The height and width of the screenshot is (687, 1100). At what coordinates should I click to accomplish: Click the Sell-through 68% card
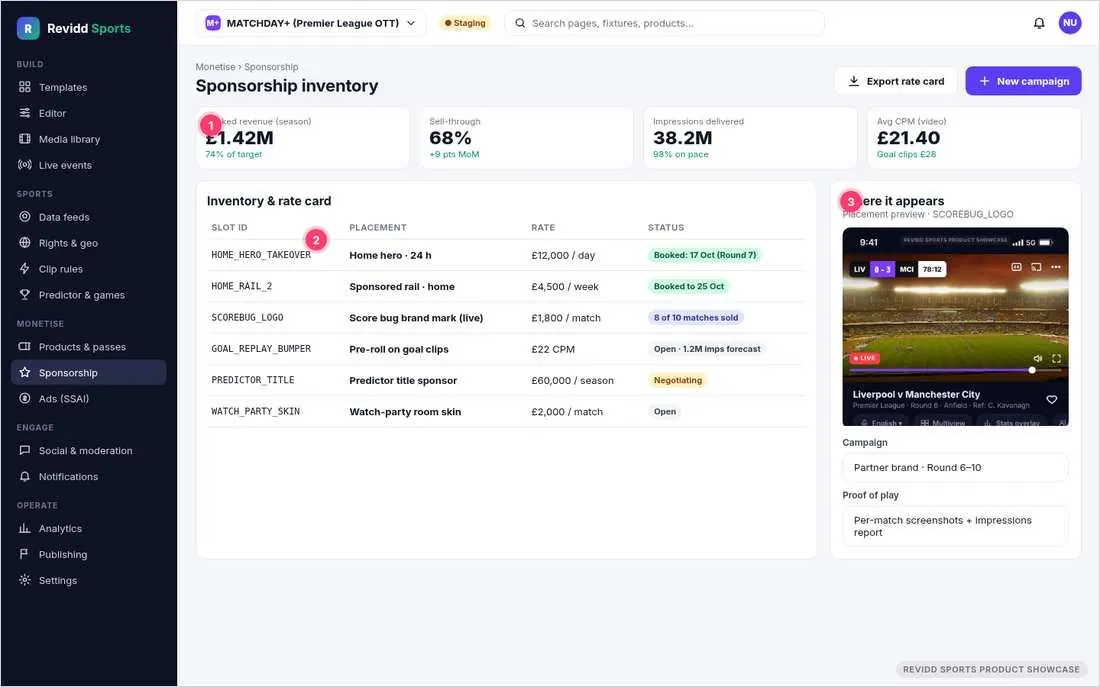click(x=527, y=138)
